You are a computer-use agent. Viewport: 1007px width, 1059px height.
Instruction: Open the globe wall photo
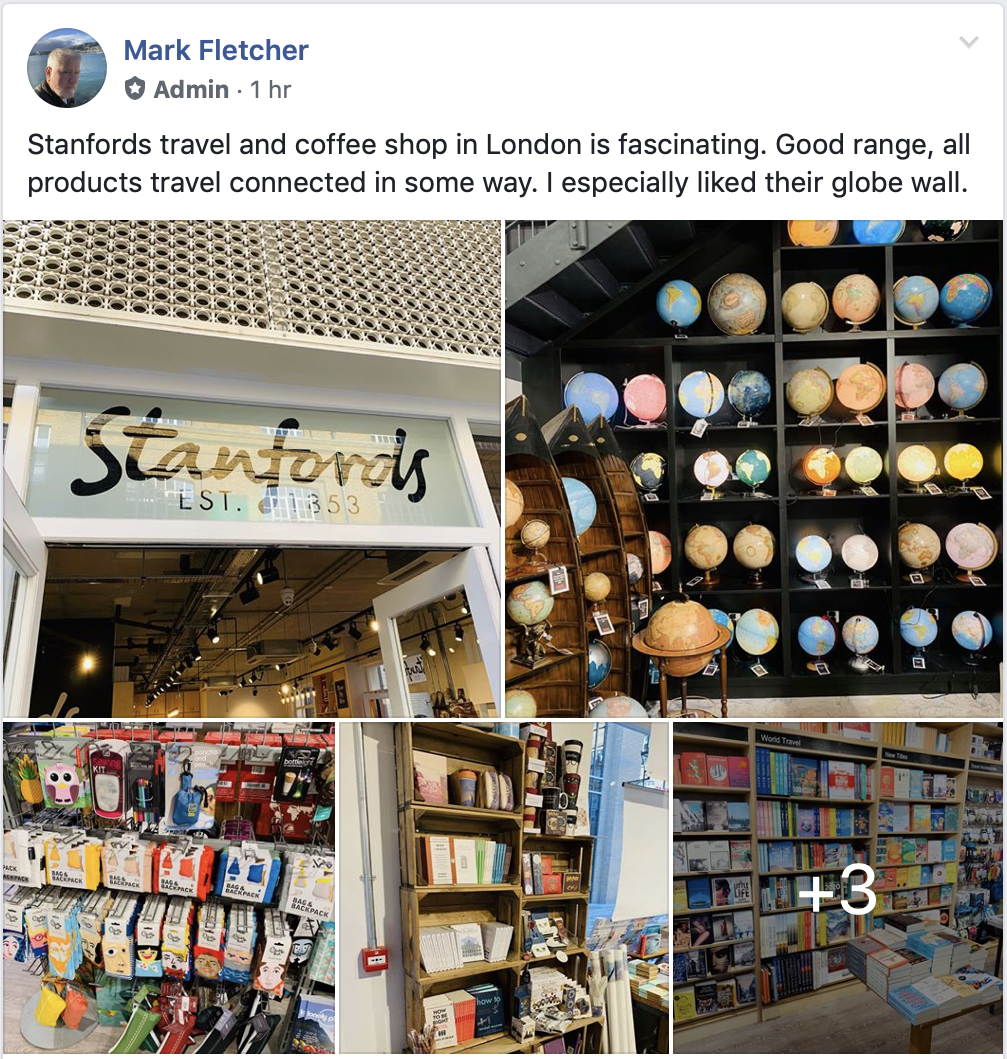(x=754, y=468)
